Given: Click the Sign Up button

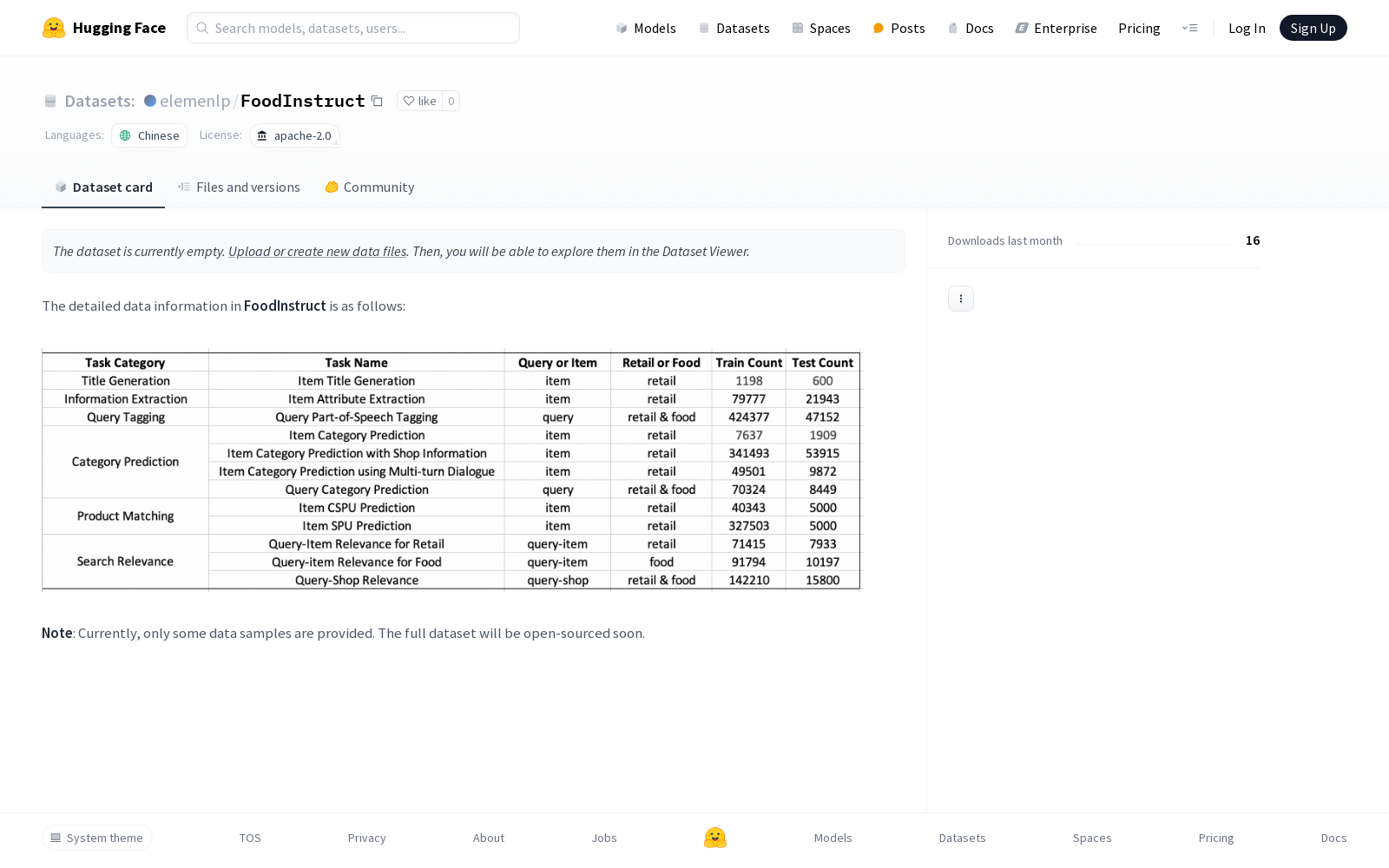Looking at the screenshot, I should pos(1313,28).
